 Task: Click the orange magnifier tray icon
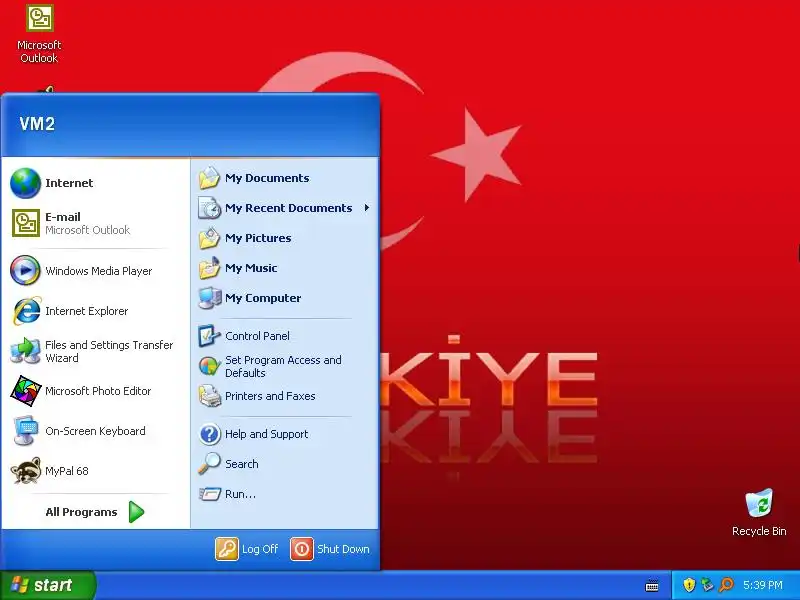726,585
